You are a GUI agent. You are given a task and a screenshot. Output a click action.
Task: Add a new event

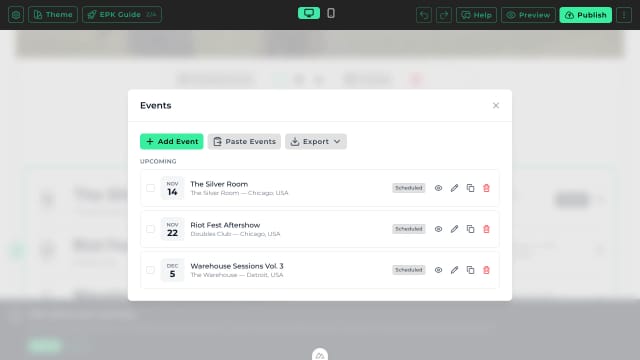click(171, 142)
